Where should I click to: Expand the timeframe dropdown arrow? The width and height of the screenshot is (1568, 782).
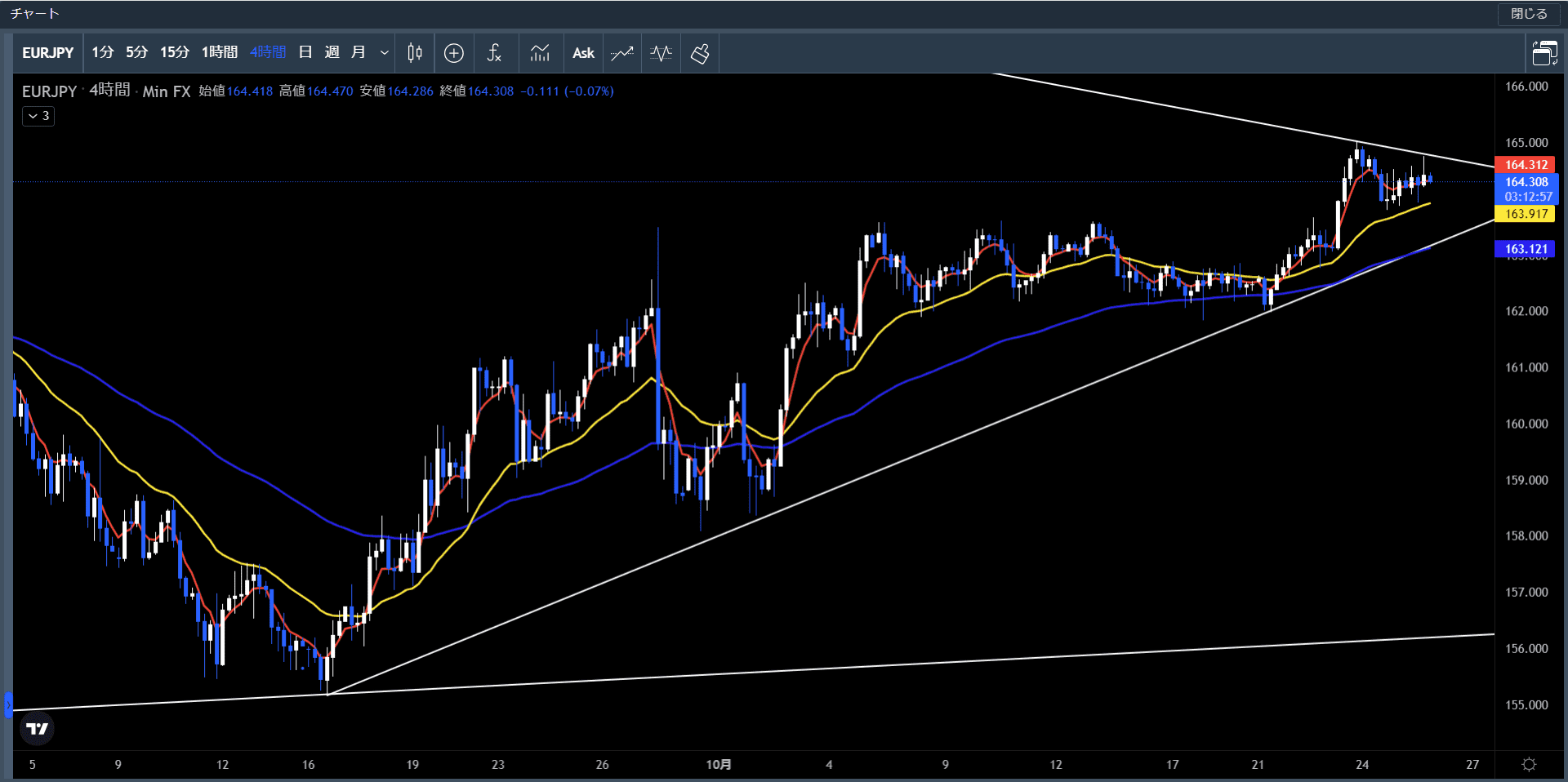[x=384, y=53]
